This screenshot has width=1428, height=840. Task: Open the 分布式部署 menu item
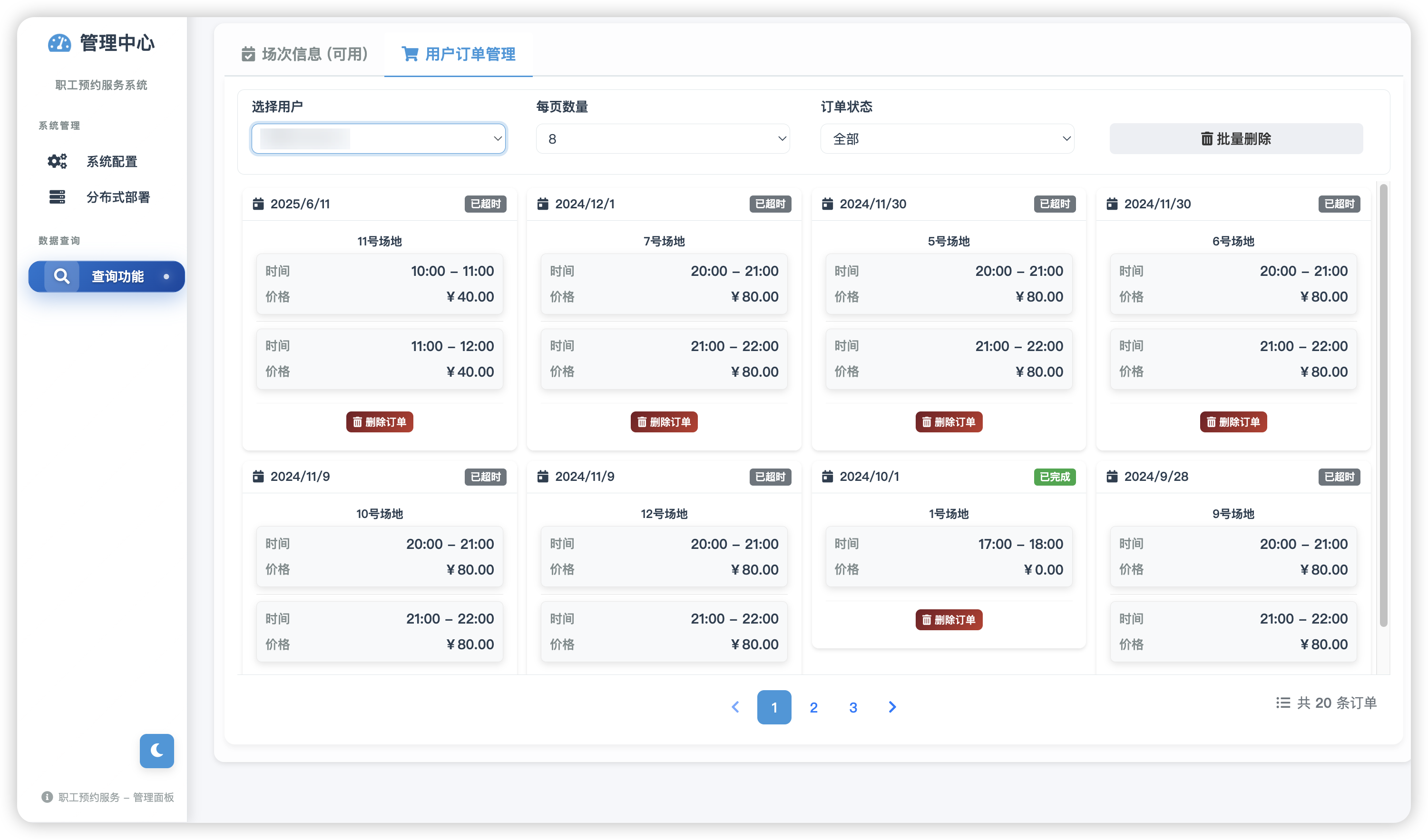[118, 196]
